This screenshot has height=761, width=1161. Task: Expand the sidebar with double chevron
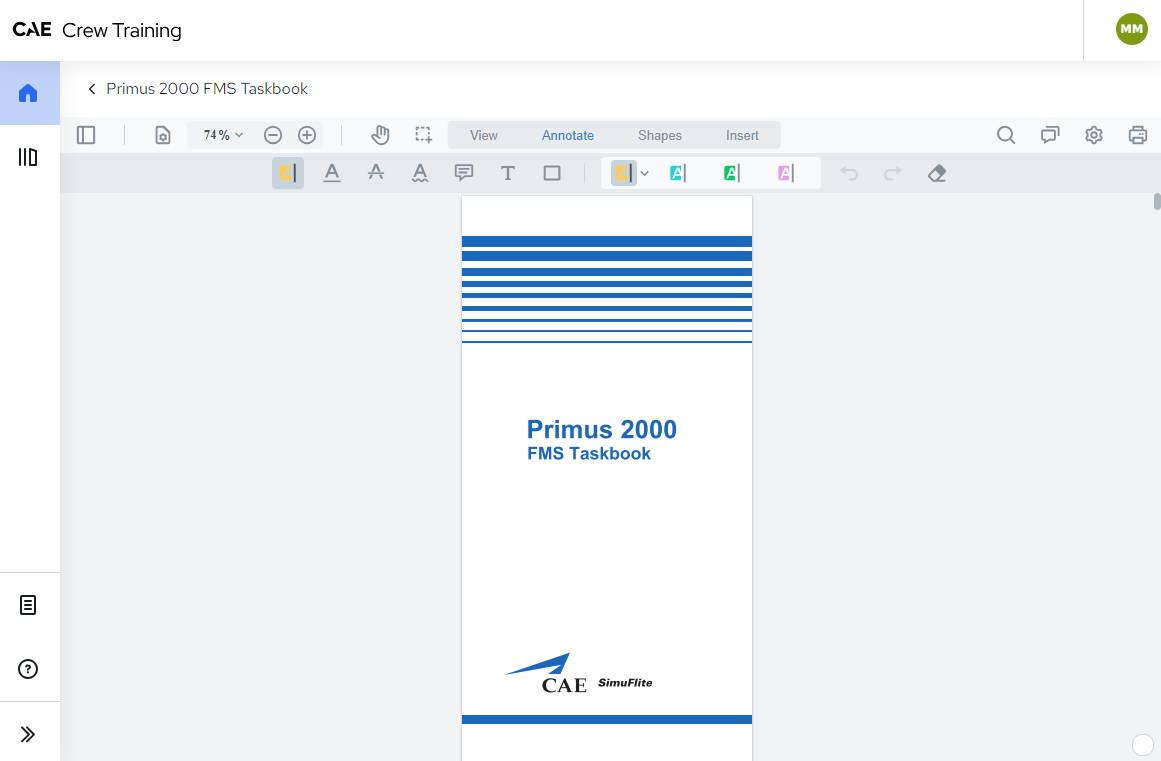point(28,734)
